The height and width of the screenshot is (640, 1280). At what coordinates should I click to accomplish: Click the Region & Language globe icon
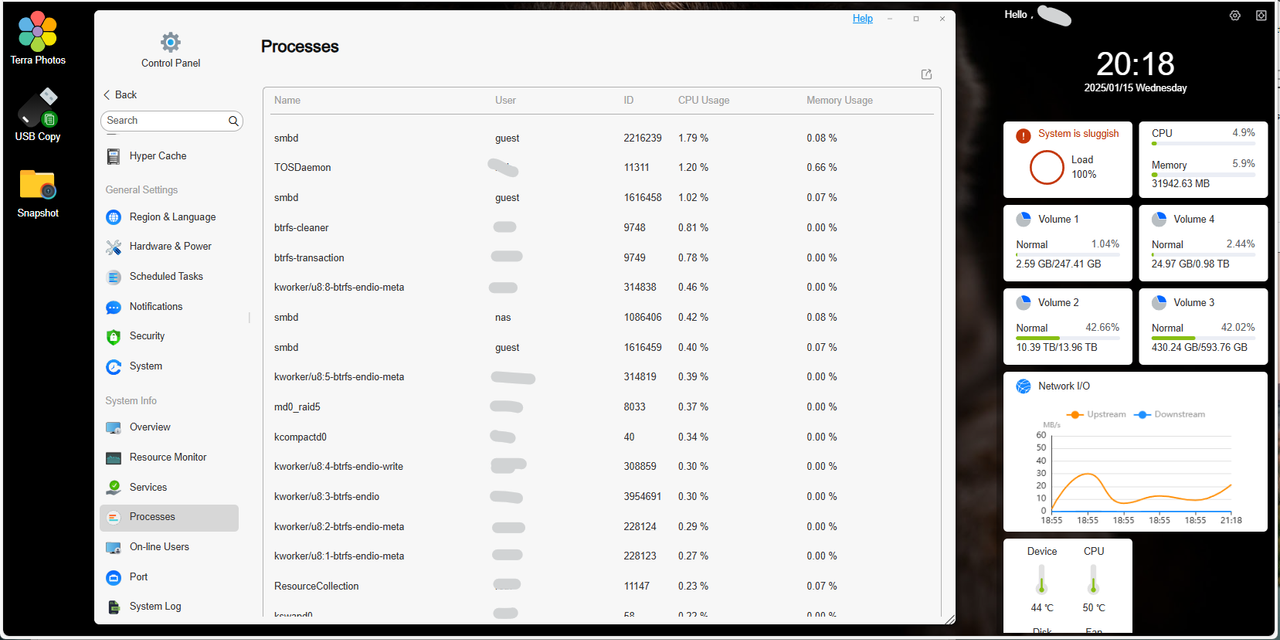(x=113, y=217)
